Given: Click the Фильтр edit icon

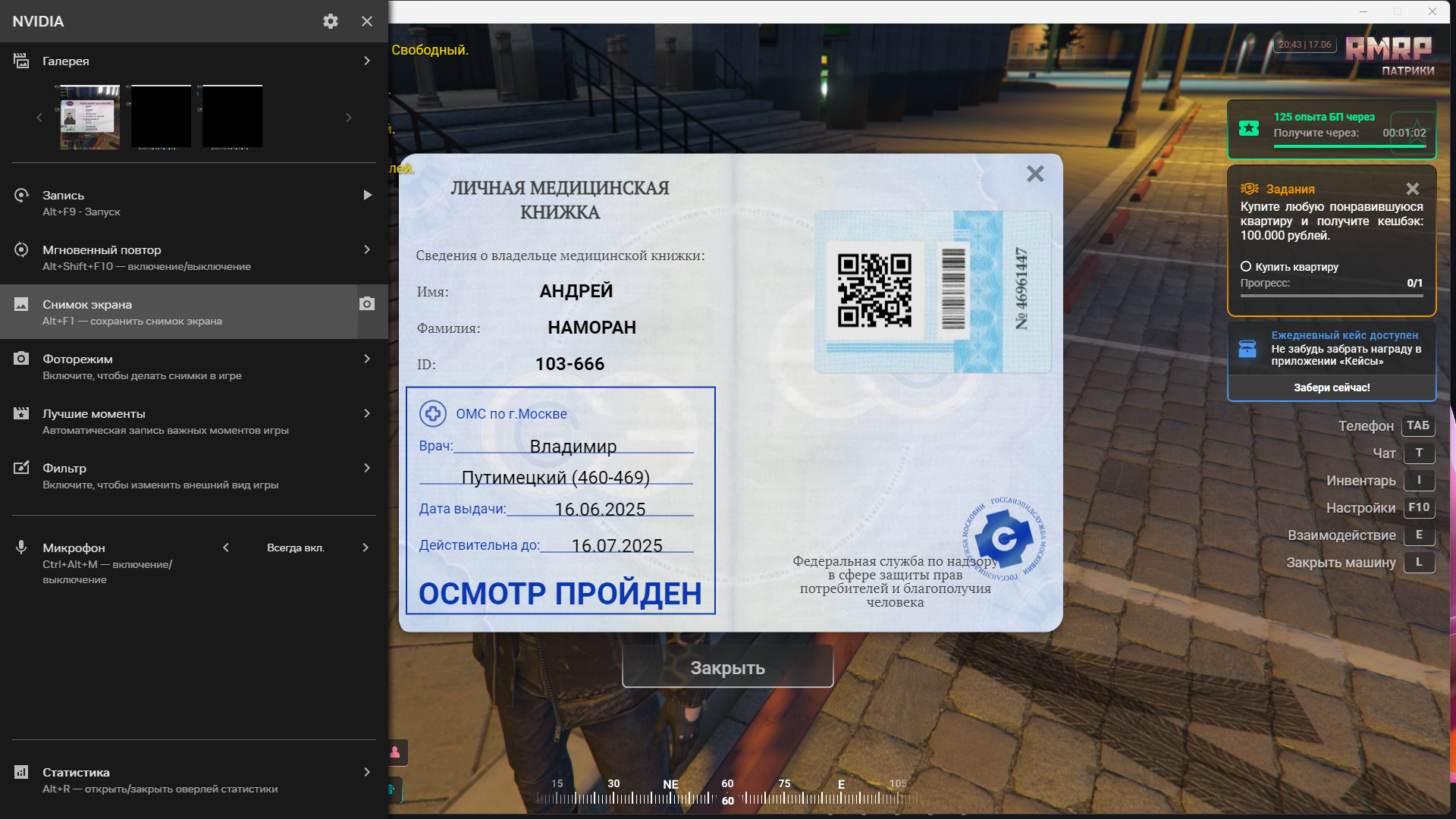Looking at the screenshot, I should pos(21,468).
